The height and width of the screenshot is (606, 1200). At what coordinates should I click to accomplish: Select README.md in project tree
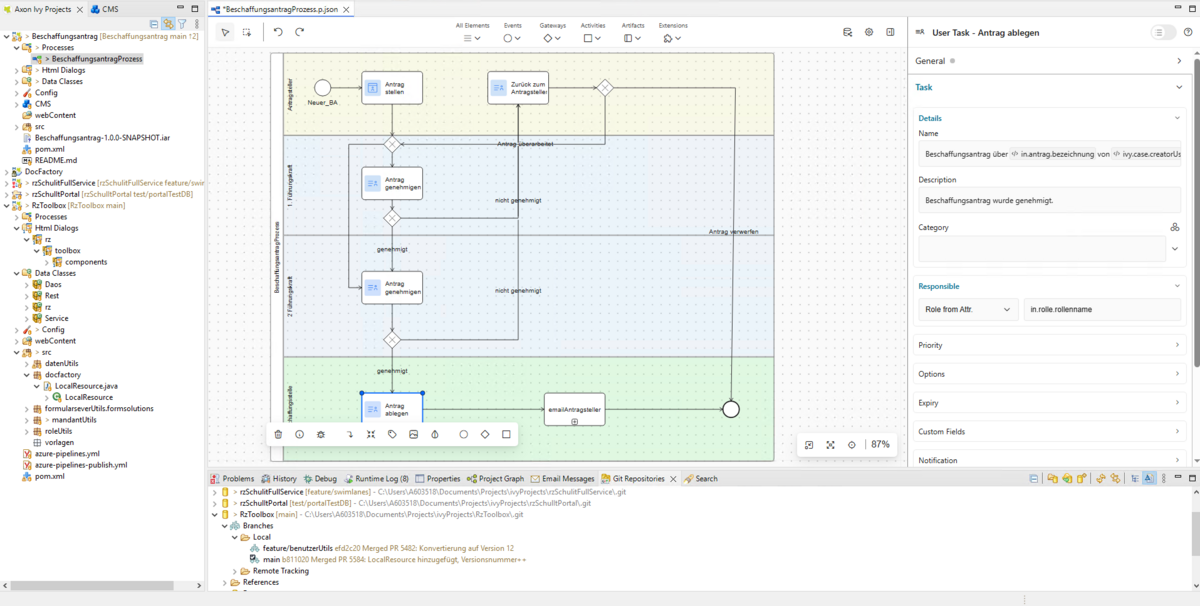(x=56, y=160)
